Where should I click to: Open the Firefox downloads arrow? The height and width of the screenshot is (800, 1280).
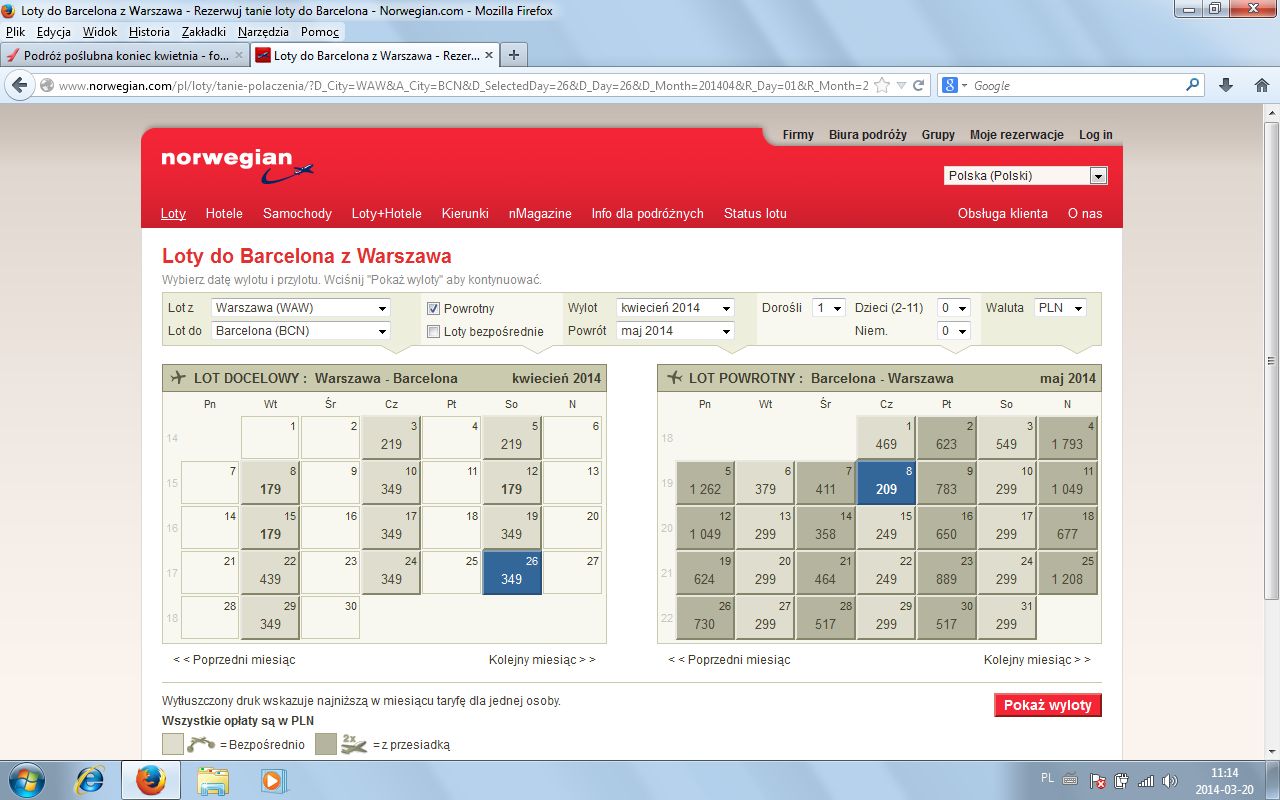click(x=1226, y=85)
